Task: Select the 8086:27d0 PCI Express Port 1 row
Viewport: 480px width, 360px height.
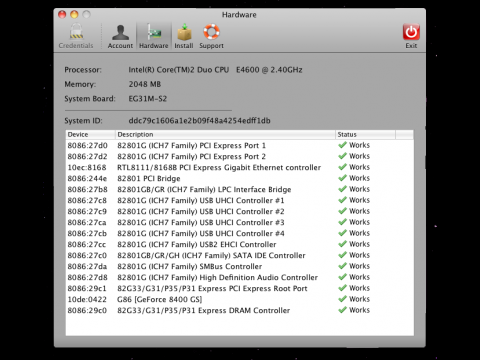Action: coord(240,145)
